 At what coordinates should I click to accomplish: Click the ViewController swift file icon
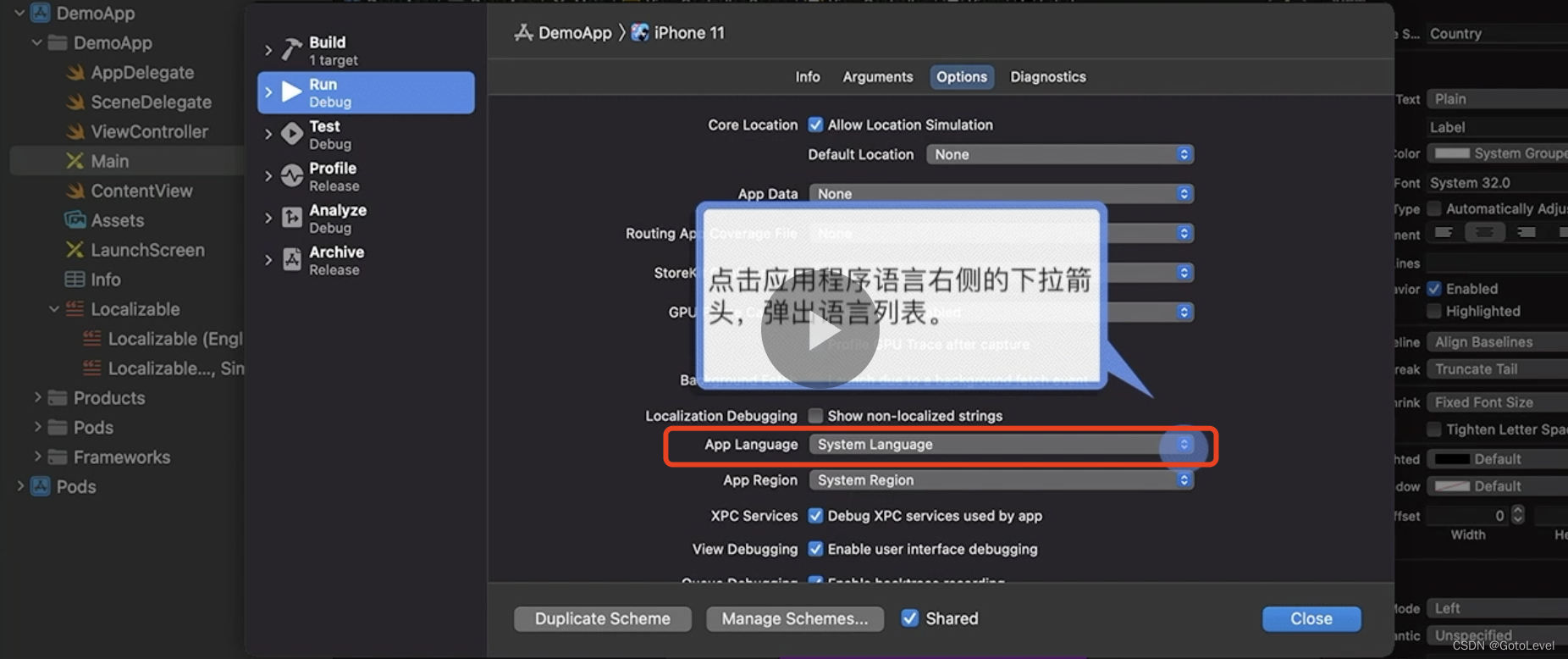(x=75, y=132)
